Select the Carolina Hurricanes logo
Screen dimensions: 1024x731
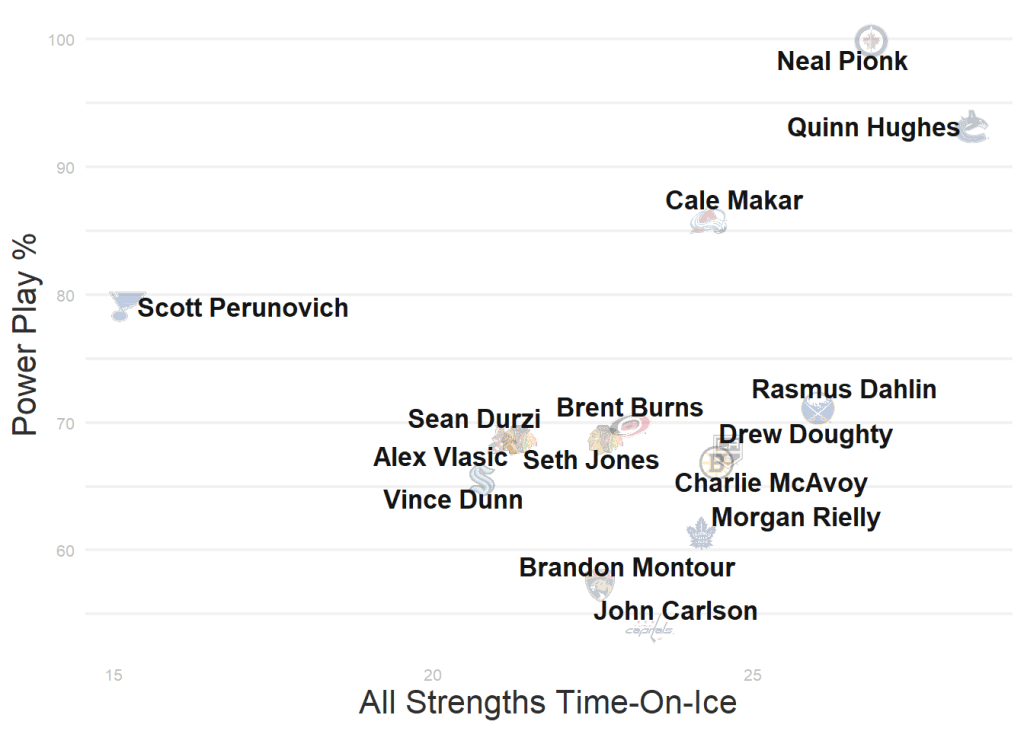tap(632, 427)
